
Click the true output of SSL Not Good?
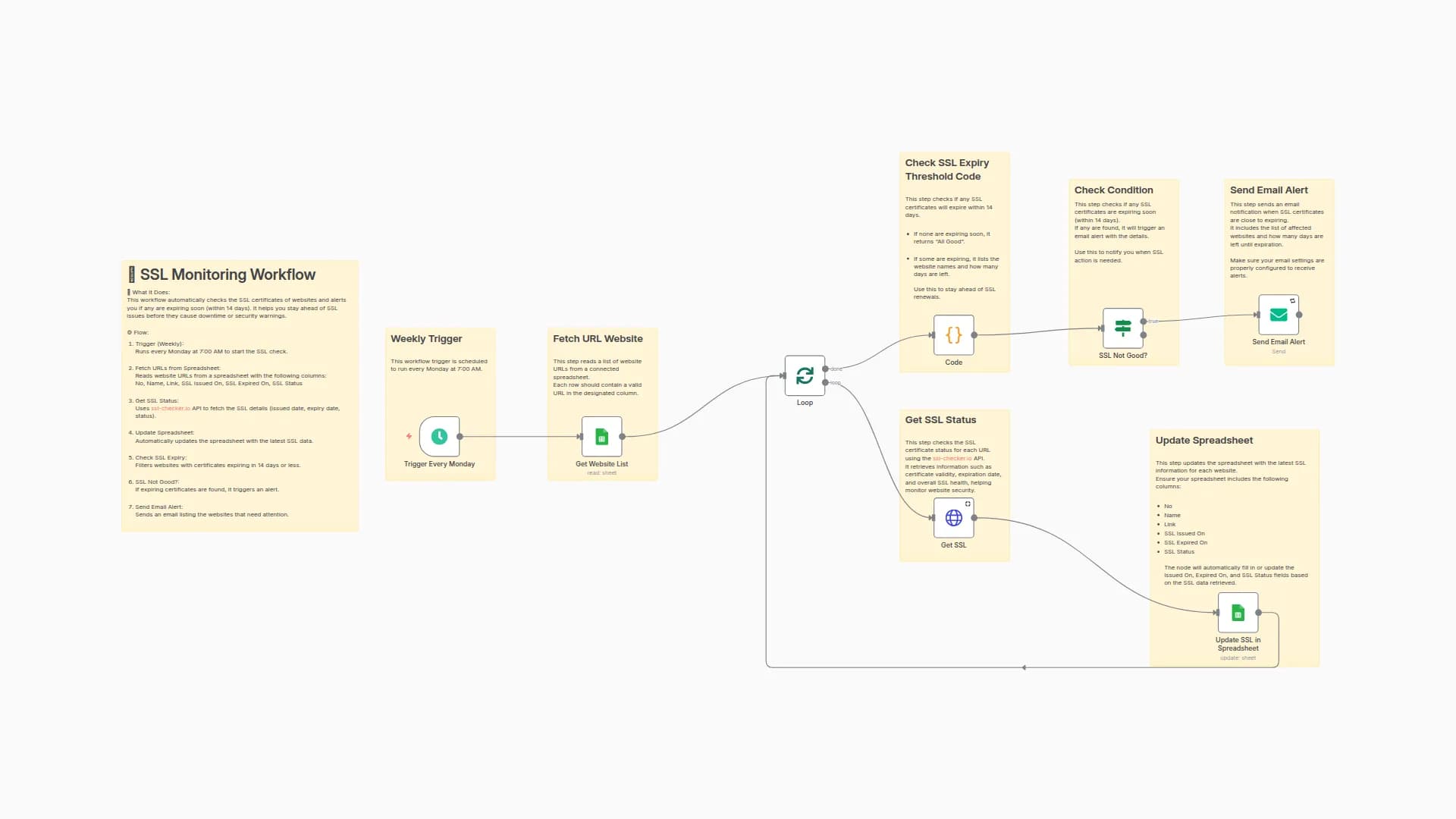1144,322
